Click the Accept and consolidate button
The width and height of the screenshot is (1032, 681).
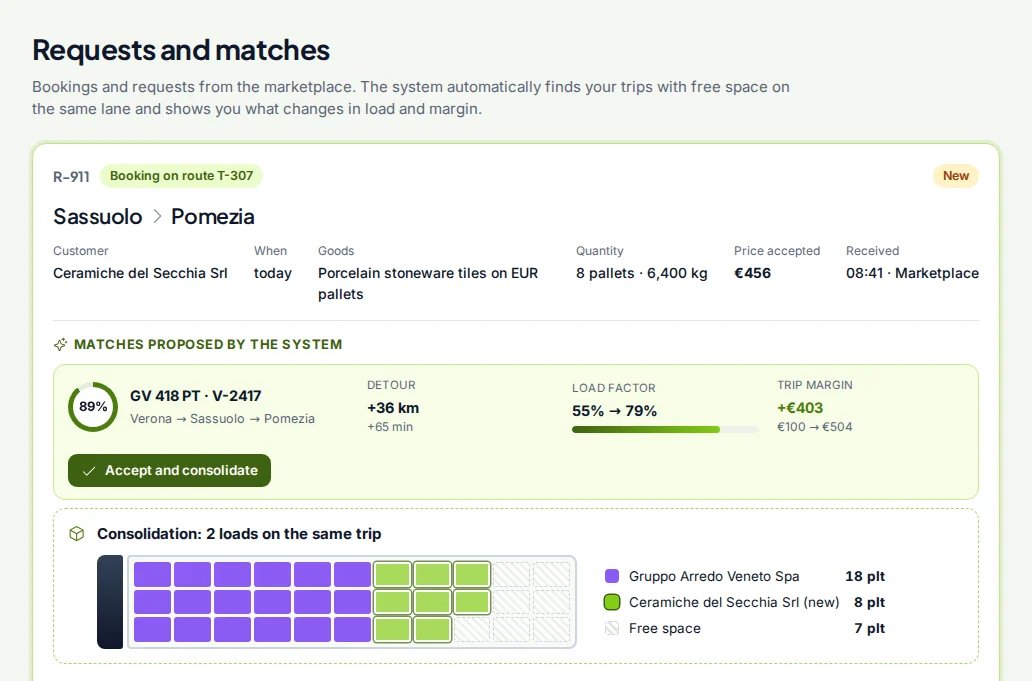click(169, 470)
